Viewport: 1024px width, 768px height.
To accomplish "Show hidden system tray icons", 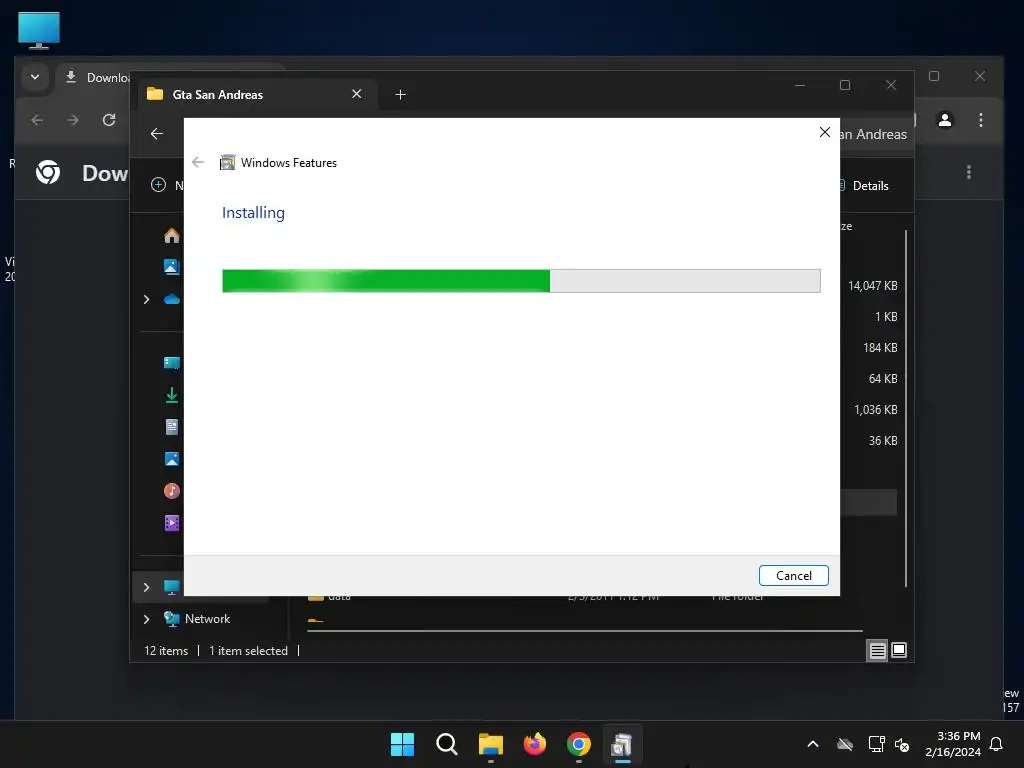I will (x=813, y=744).
